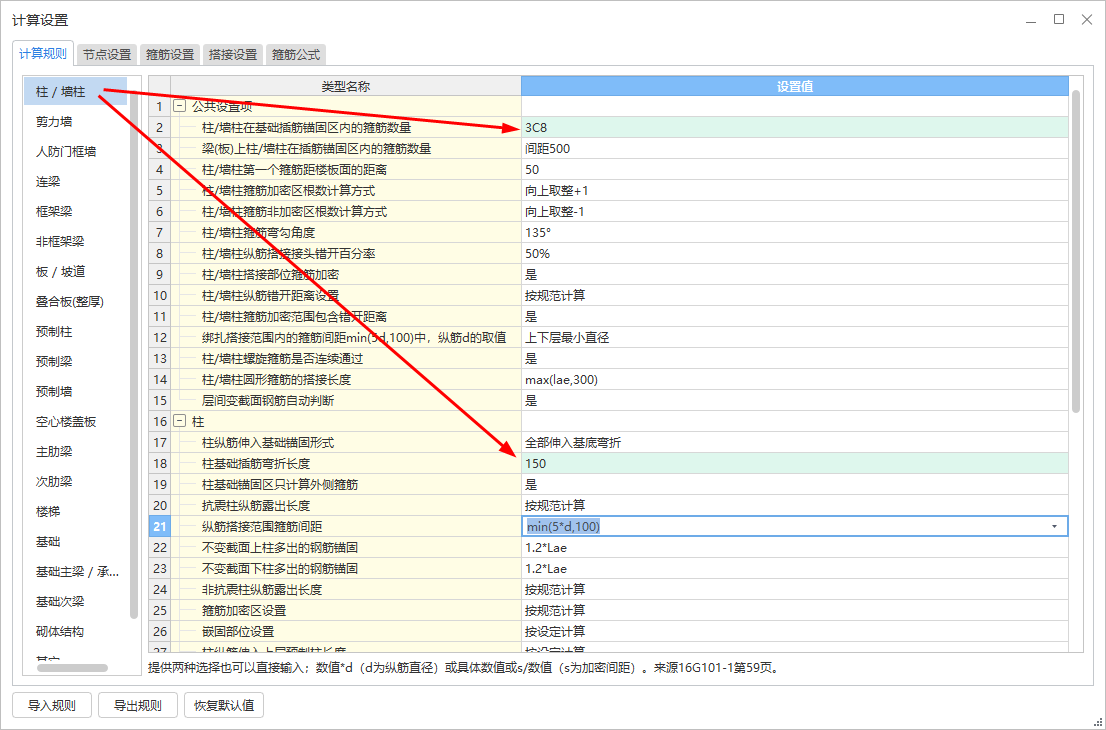Click the 间距500 value cell

pos(795,149)
